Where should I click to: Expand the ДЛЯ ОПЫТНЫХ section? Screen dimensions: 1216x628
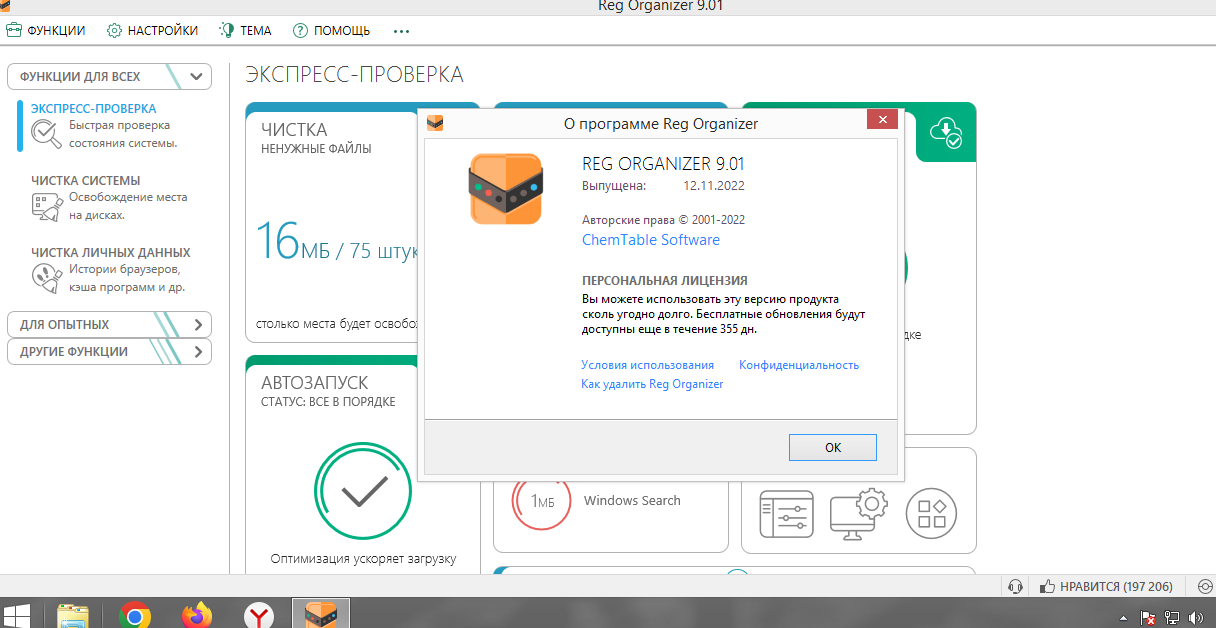tap(109, 324)
